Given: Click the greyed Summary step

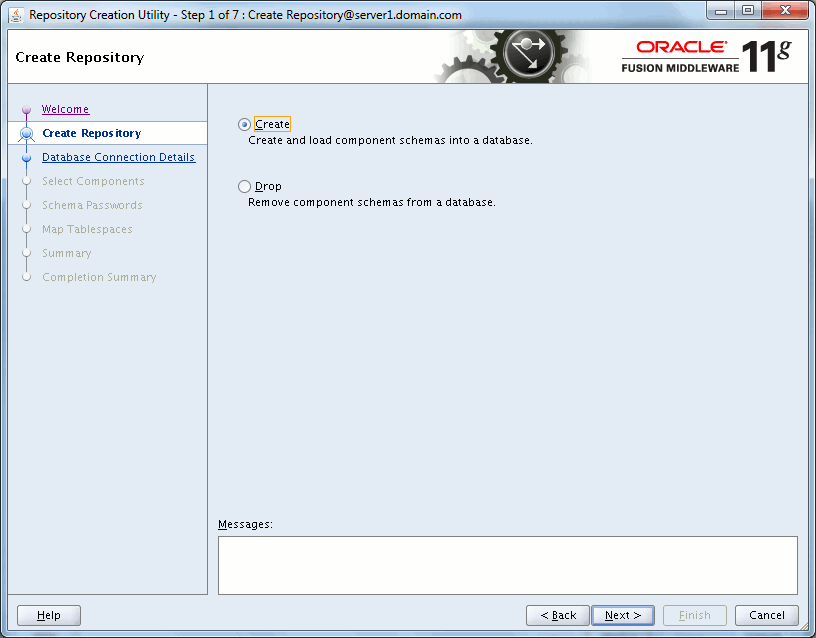Looking at the screenshot, I should 67,253.
